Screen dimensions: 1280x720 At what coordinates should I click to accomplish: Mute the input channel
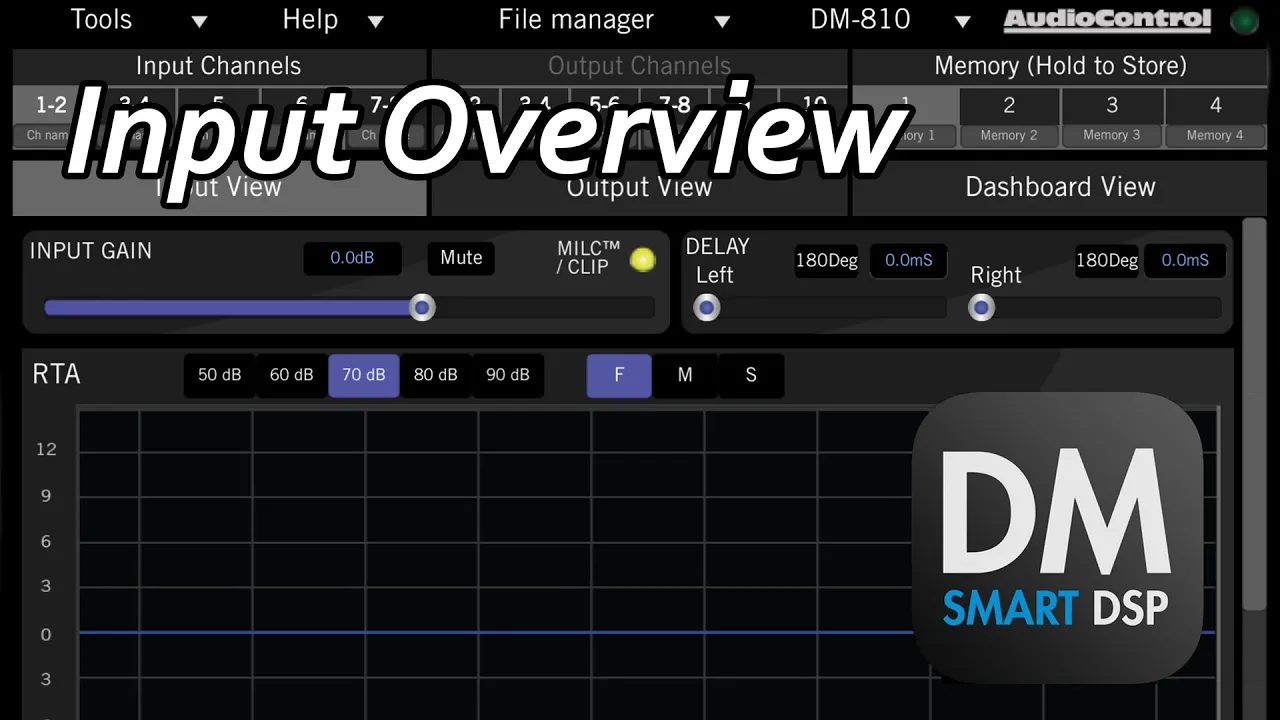[461, 258]
